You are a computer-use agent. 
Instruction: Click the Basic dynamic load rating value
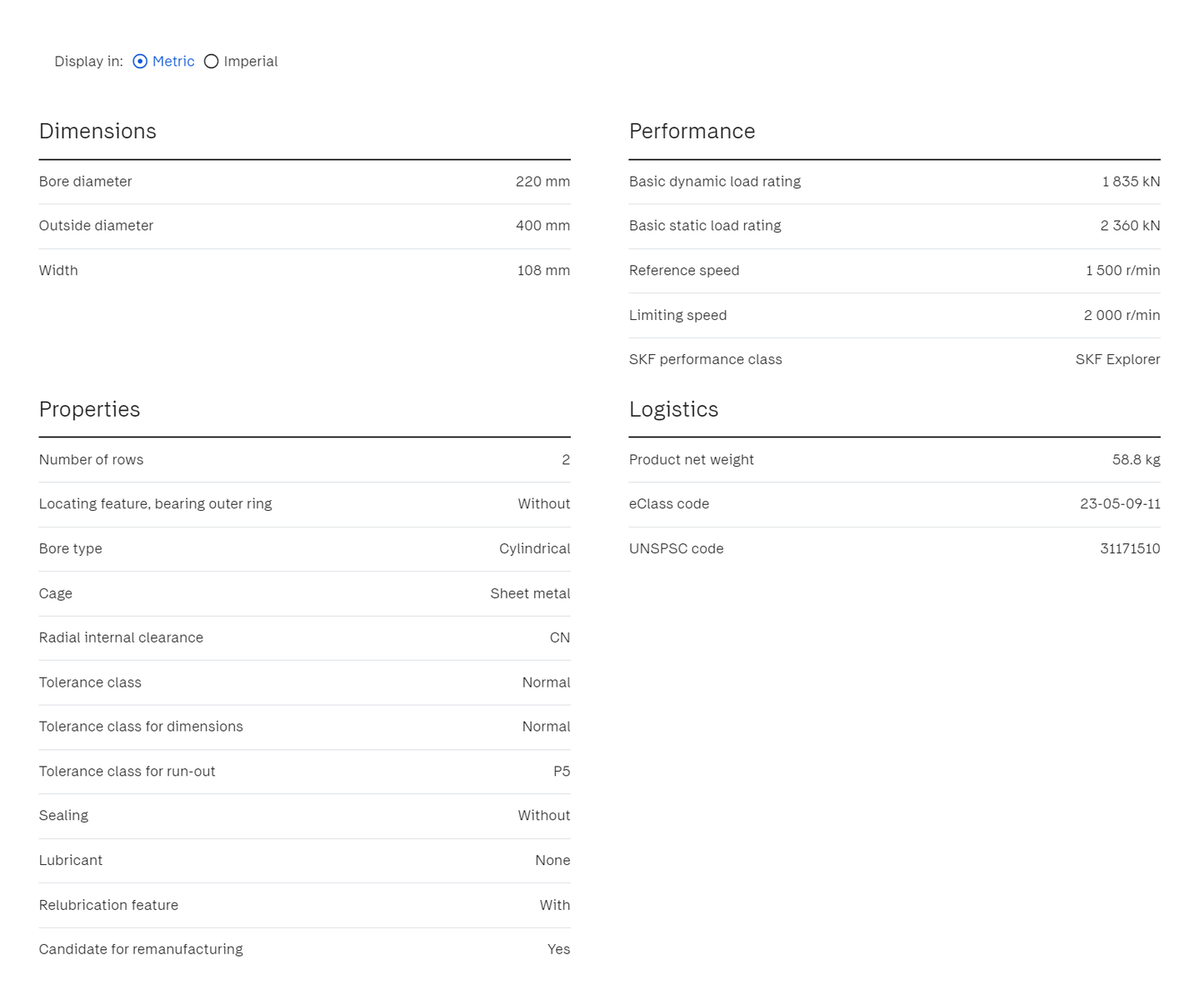click(1131, 182)
